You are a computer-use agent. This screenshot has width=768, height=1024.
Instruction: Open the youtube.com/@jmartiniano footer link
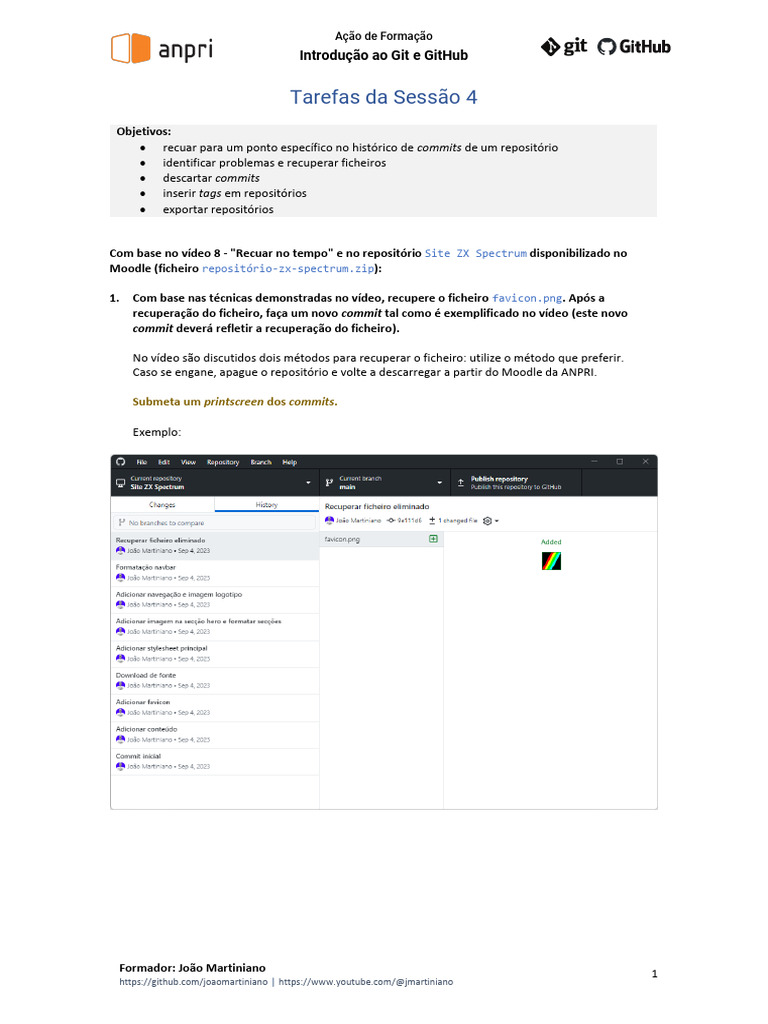tap(366, 982)
